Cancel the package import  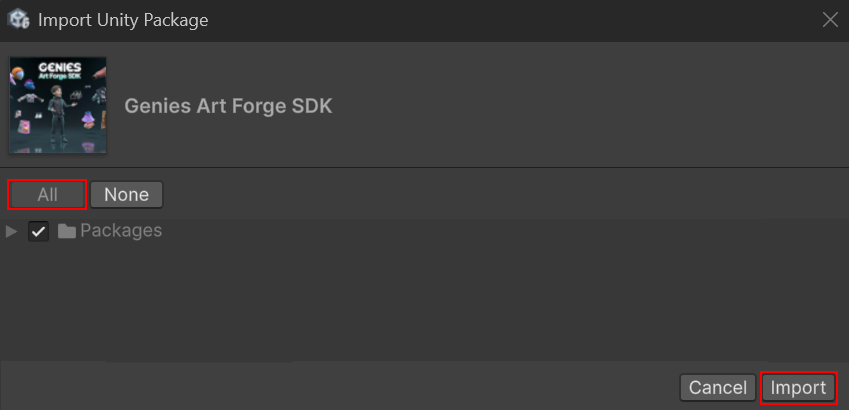coord(718,387)
